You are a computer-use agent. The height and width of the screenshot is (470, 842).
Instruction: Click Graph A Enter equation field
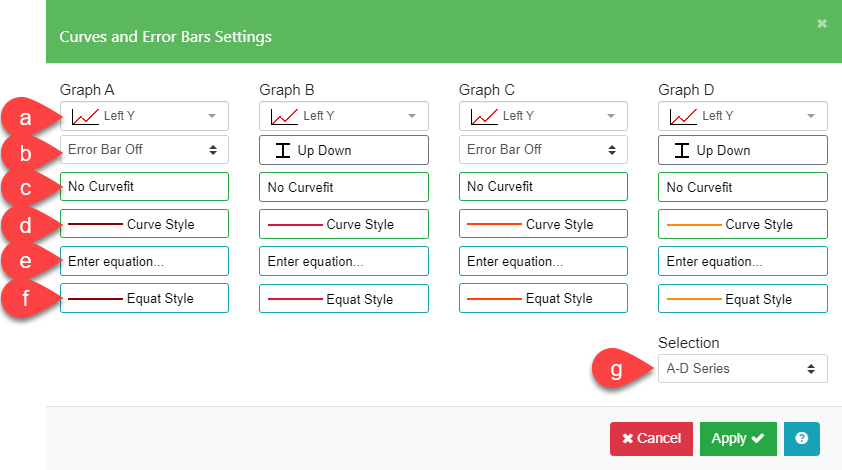point(144,262)
